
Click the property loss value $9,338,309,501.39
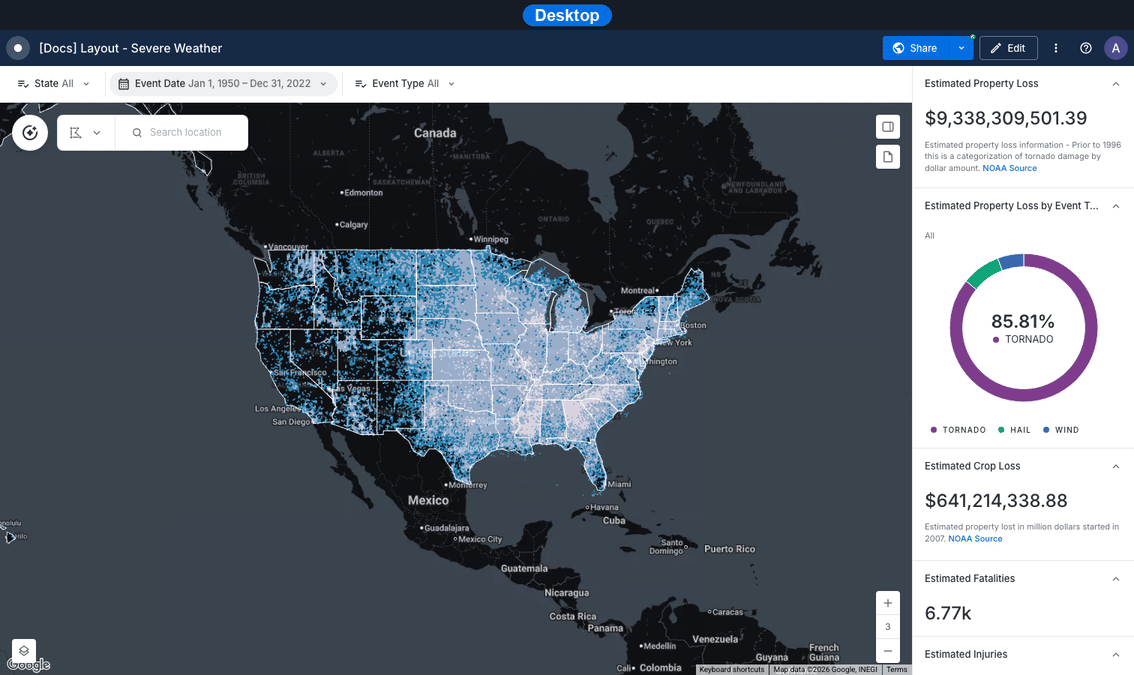(1005, 118)
